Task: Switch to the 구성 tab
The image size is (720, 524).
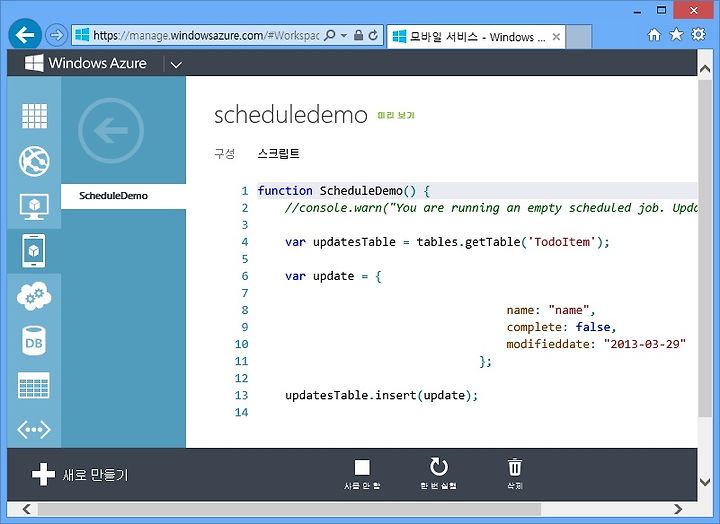Action: click(225, 153)
